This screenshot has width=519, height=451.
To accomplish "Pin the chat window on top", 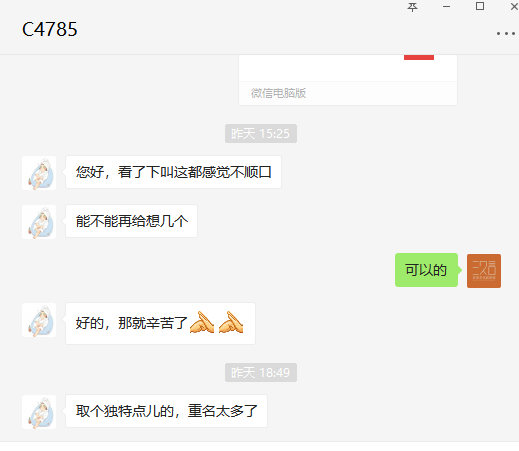I will click(412, 7).
